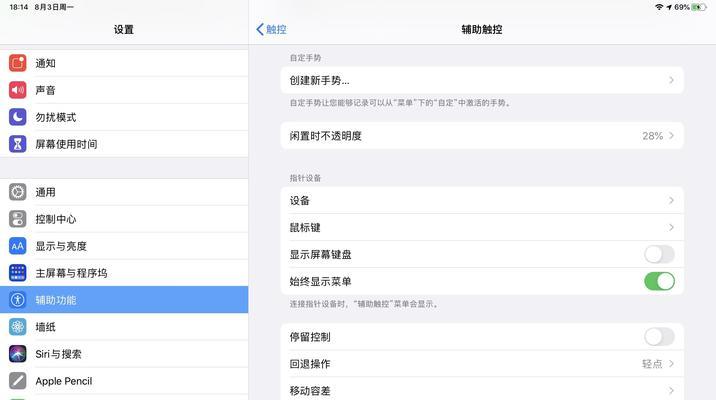Tap the 主屏幕与程序坞 grid icon
This screenshot has width=716, height=400.
17,273
